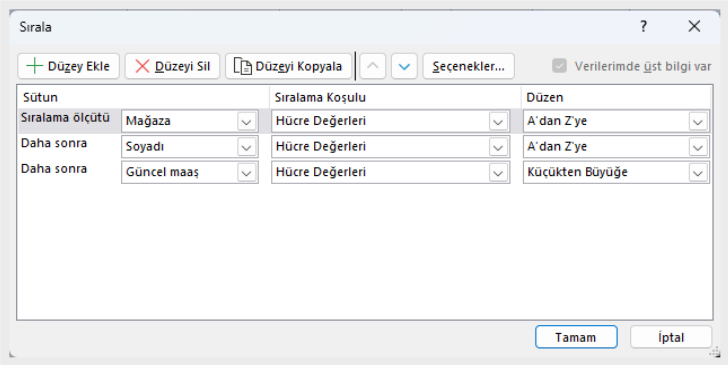Confirm sorting with Tamam
Image resolution: width=728 pixels, height=365 pixels.
tap(576, 337)
